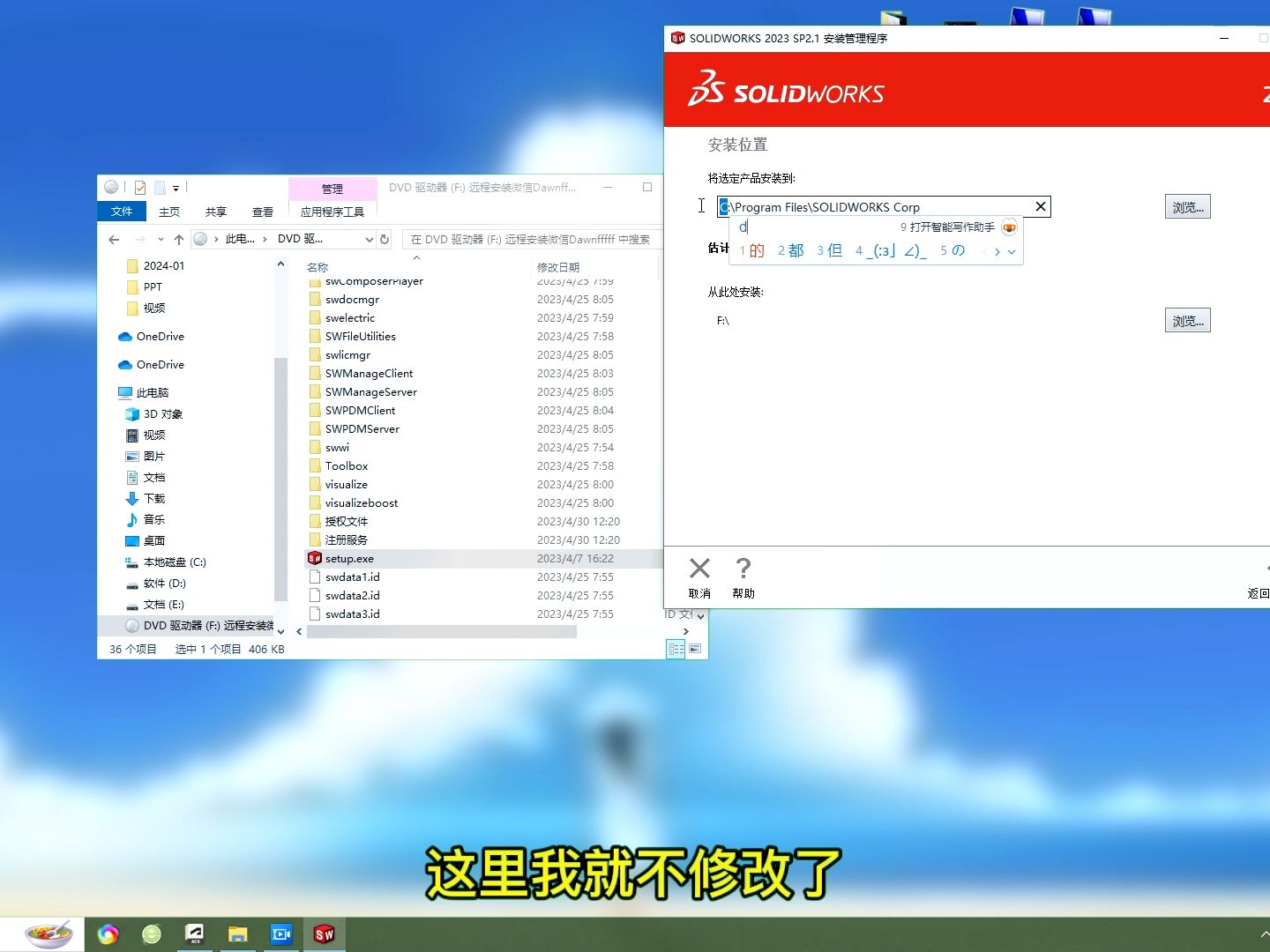Click the properties checkmark quick access icon
The image size is (1270, 952).
click(140, 187)
